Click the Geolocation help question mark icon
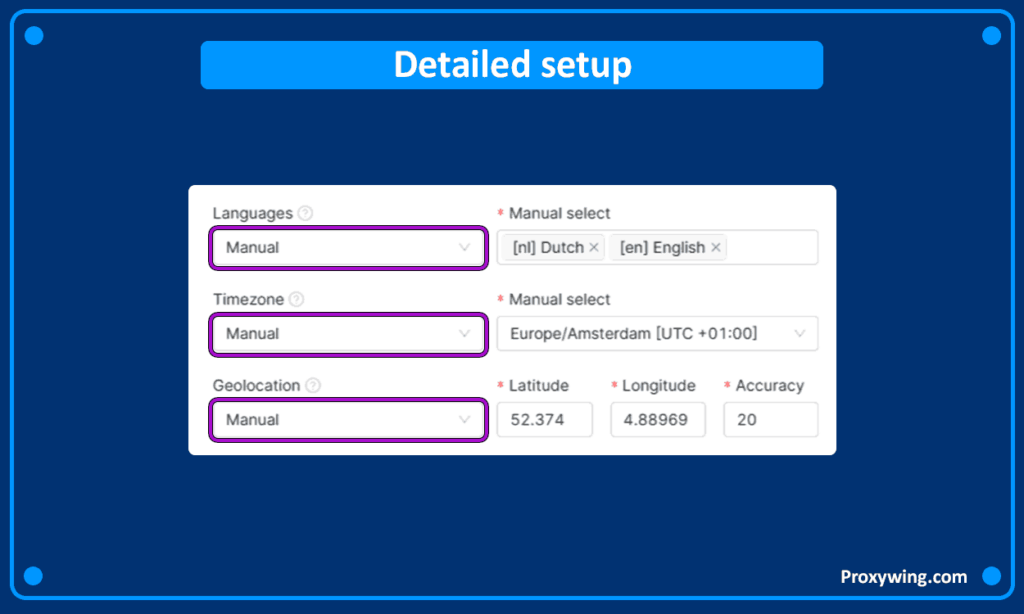This screenshot has width=1024, height=614. [314, 385]
